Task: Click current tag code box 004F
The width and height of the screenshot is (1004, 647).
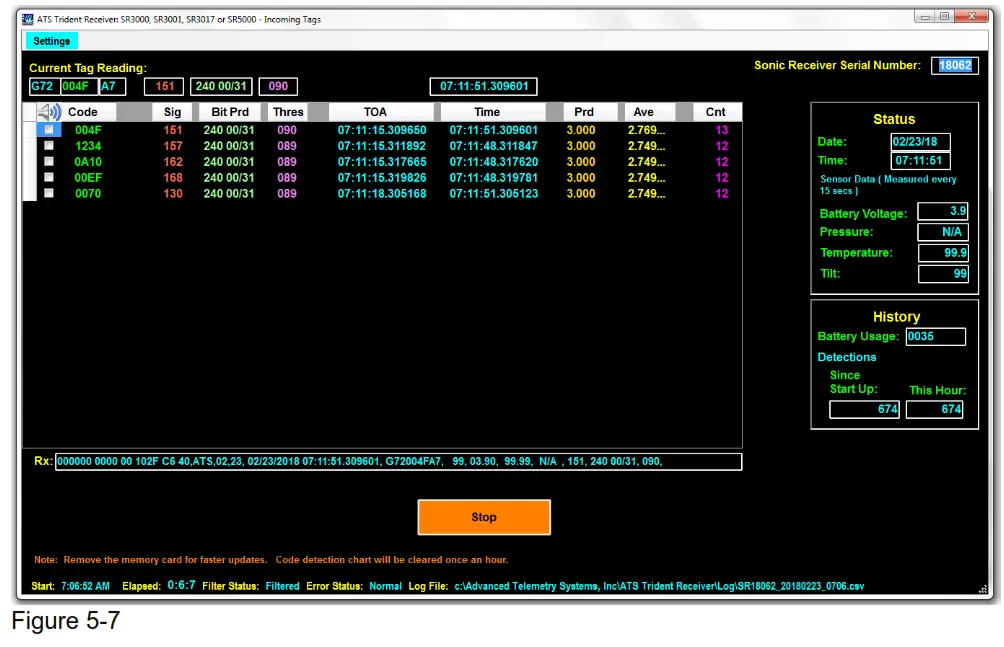Action: [79, 86]
